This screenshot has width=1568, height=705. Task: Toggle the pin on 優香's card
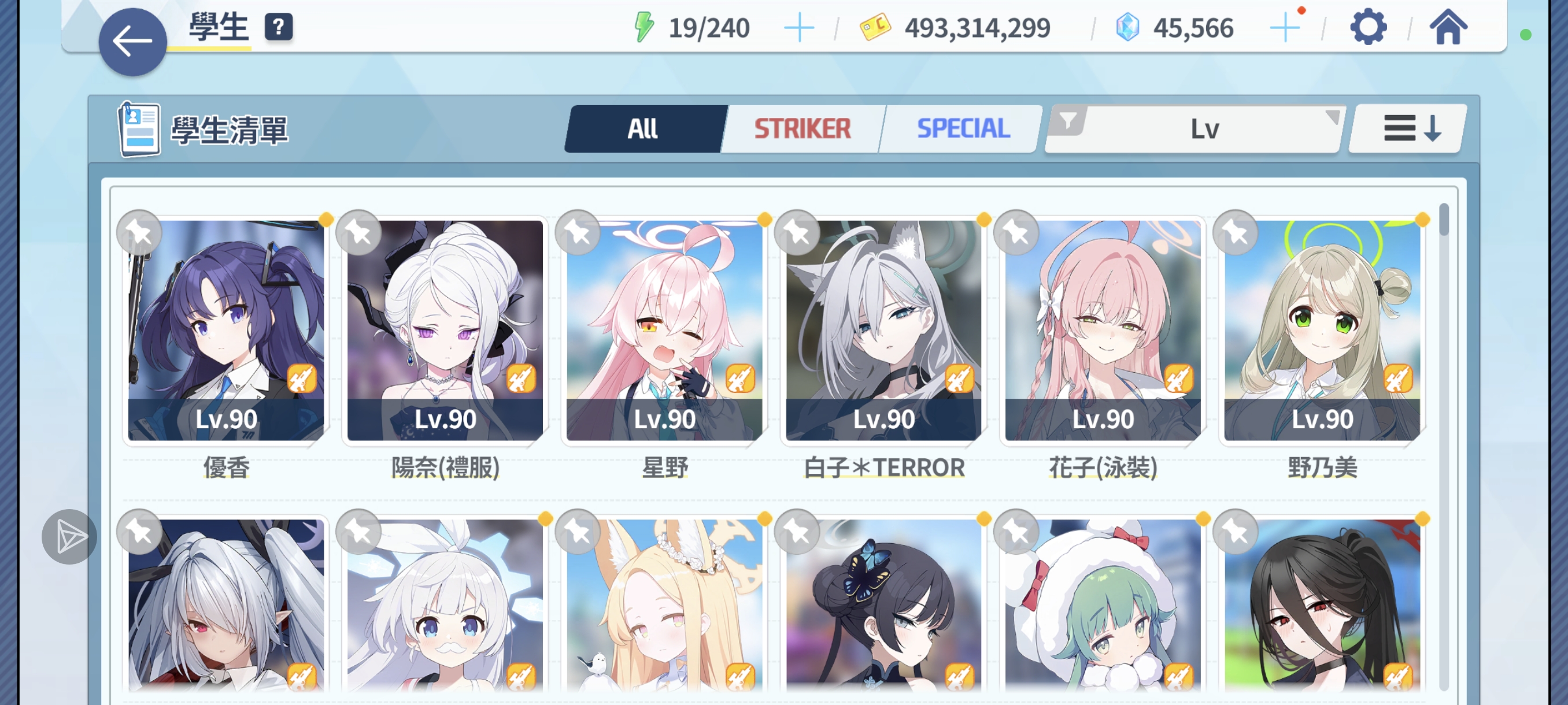point(139,232)
